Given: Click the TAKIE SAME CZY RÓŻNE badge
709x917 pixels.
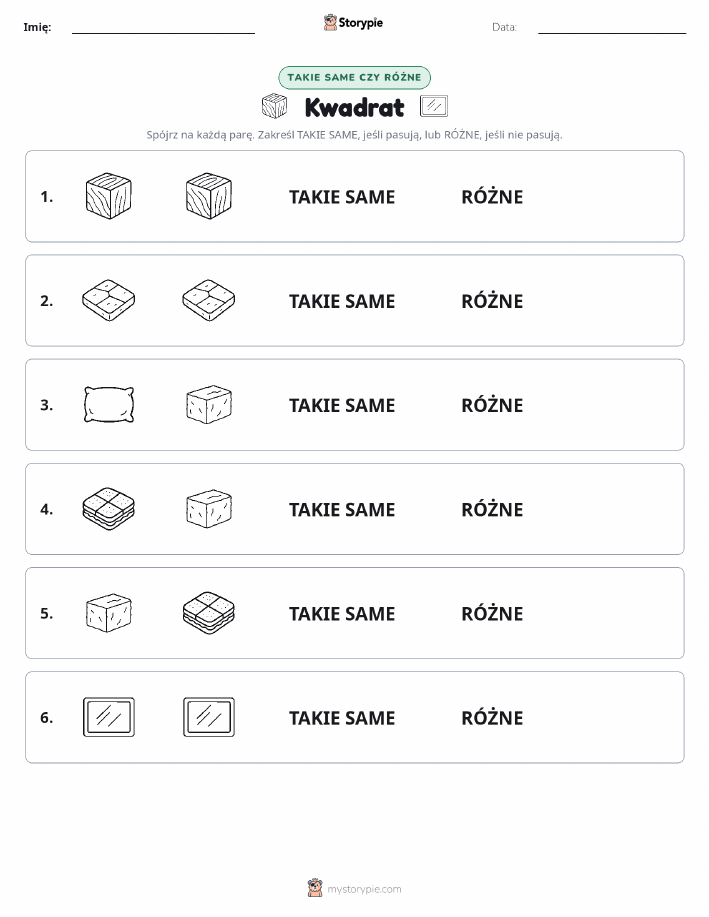Looking at the screenshot, I should tap(354, 77).
